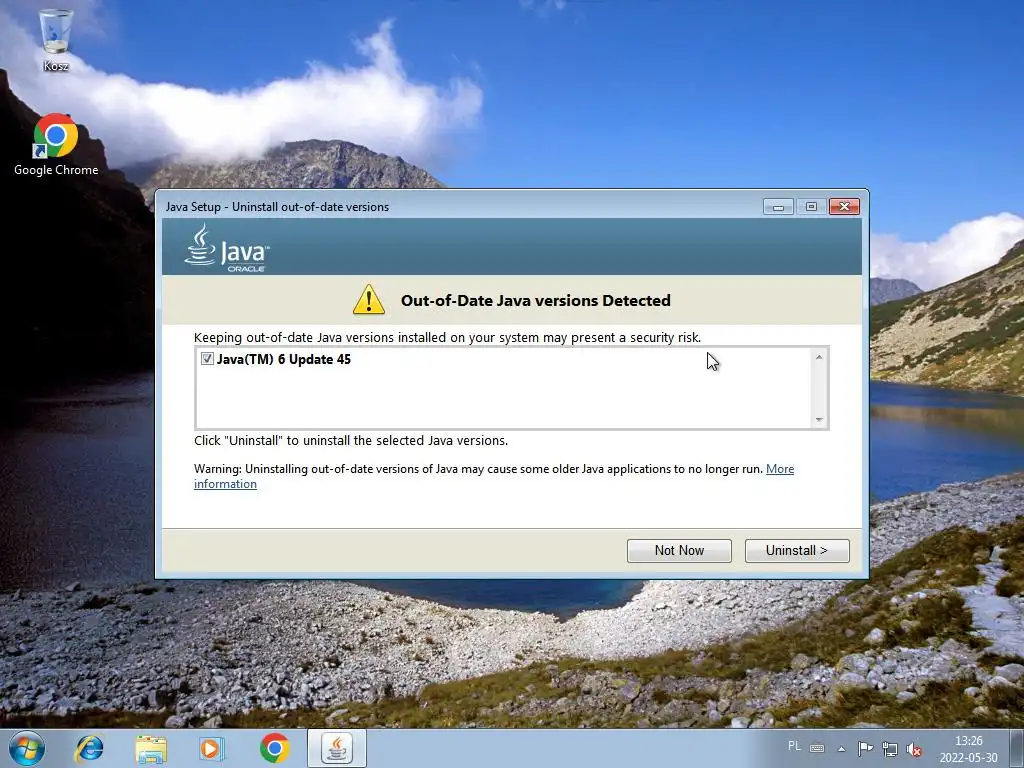1024x768 pixels.
Task: Open the Windows Start orb
Action: pyautogui.click(x=27, y=748)
